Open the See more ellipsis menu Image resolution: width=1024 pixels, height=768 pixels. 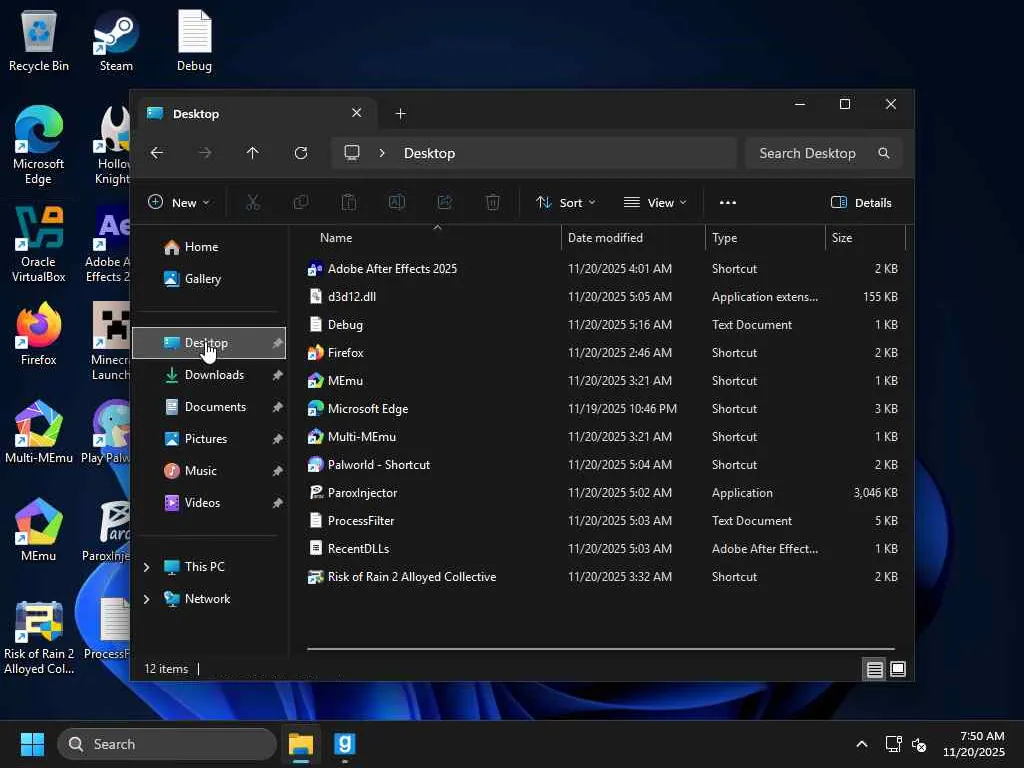tap(728, 202)
